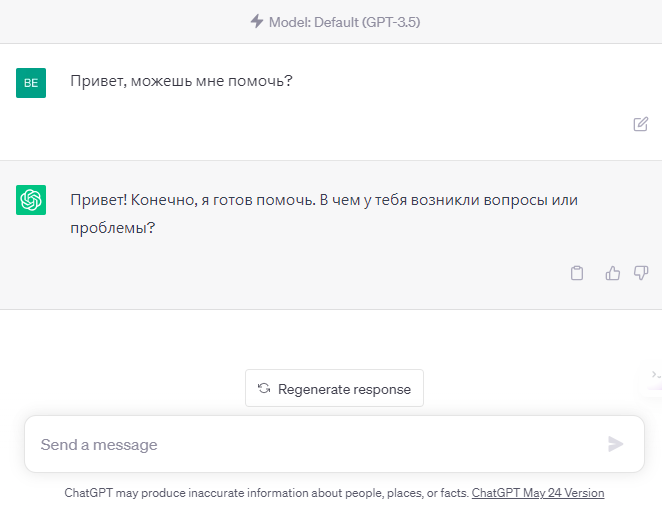This screenshot has width=662, height=516.
Task: Click the partially visible terminal prompt icon at right edge
Action: tap(656, 374)
